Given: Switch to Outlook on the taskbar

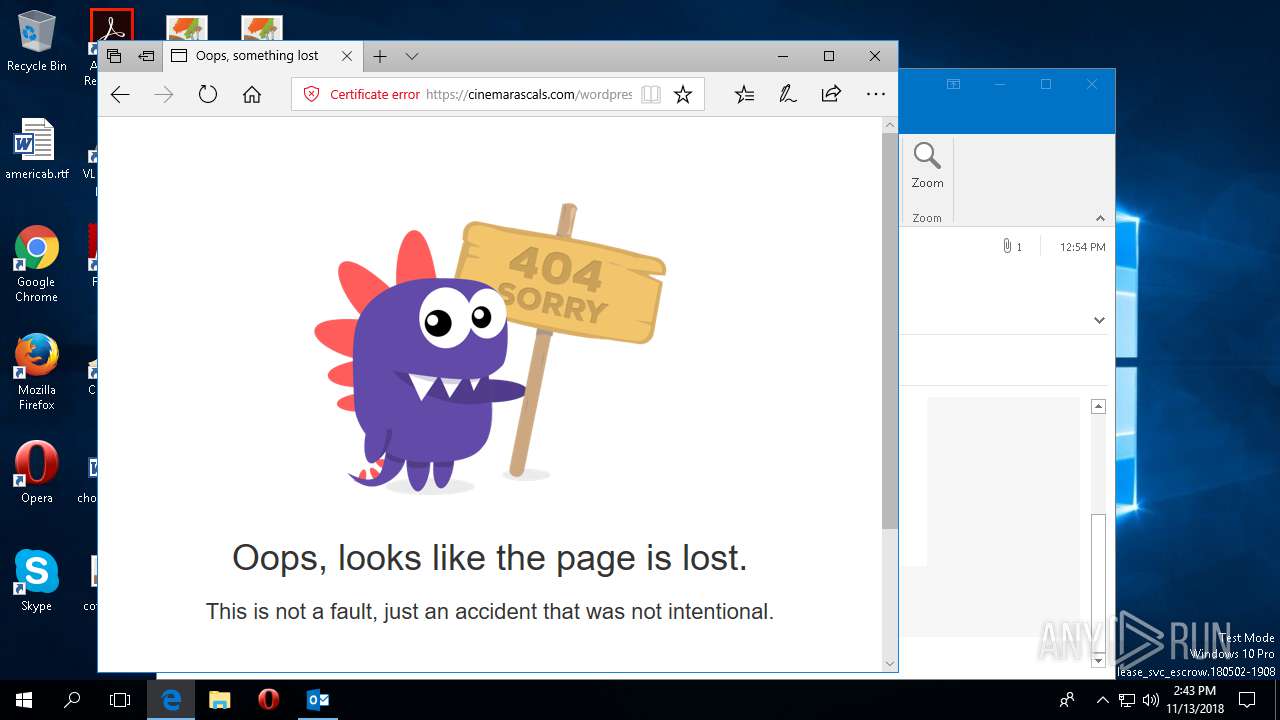Looking at the screenshot, I should pyautogui.click(x=317, y=700).
